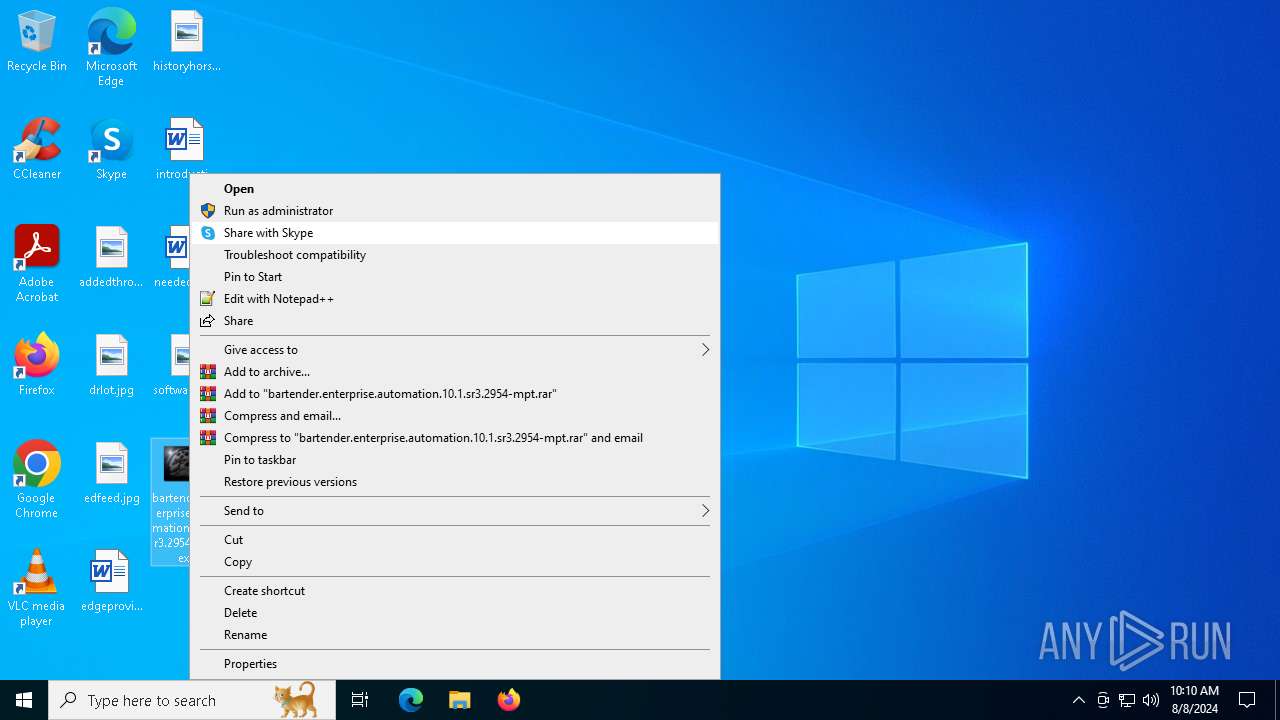Choose Rename in the context menu
Image resolution: width=1280 pixels, height=720 pixels.
(455, 635)
